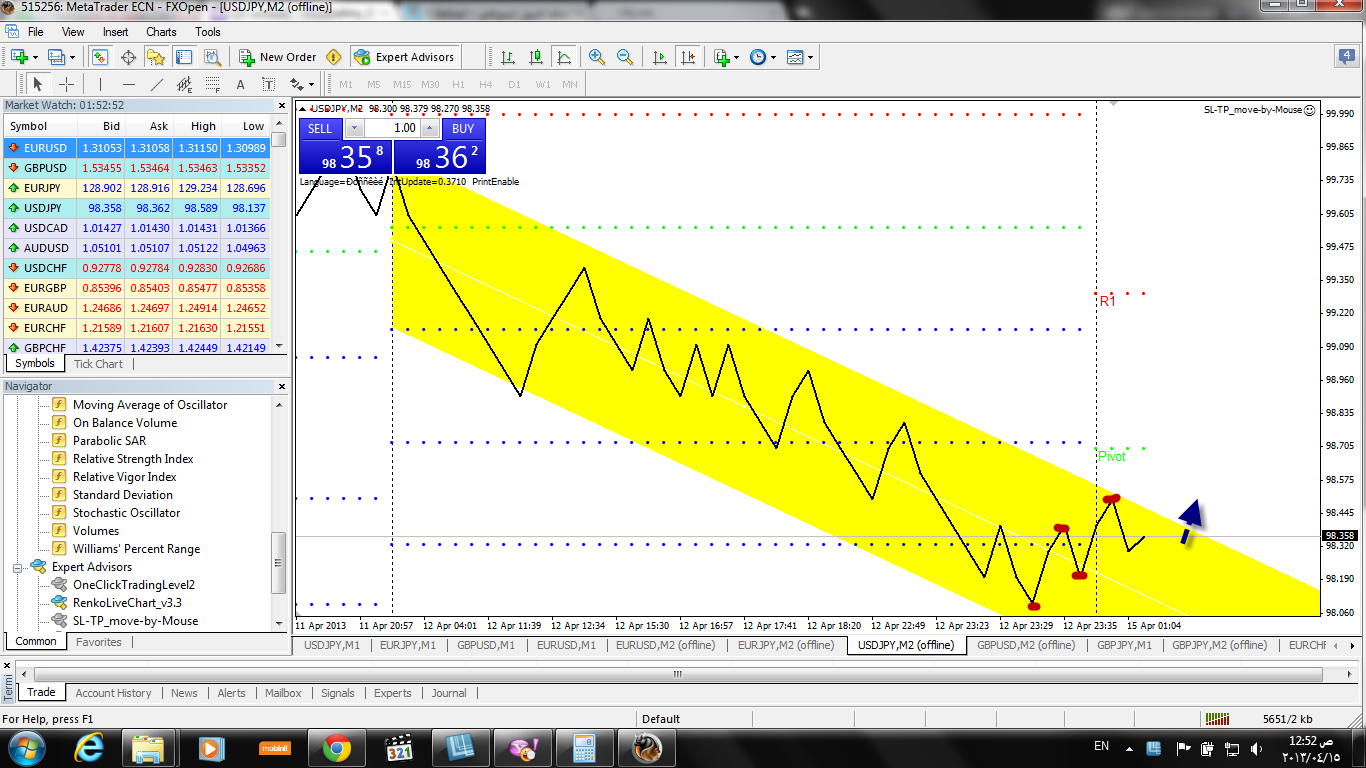Select the Crosshair tool
This screenshot has height=768, width=1366.
(66, 84)
